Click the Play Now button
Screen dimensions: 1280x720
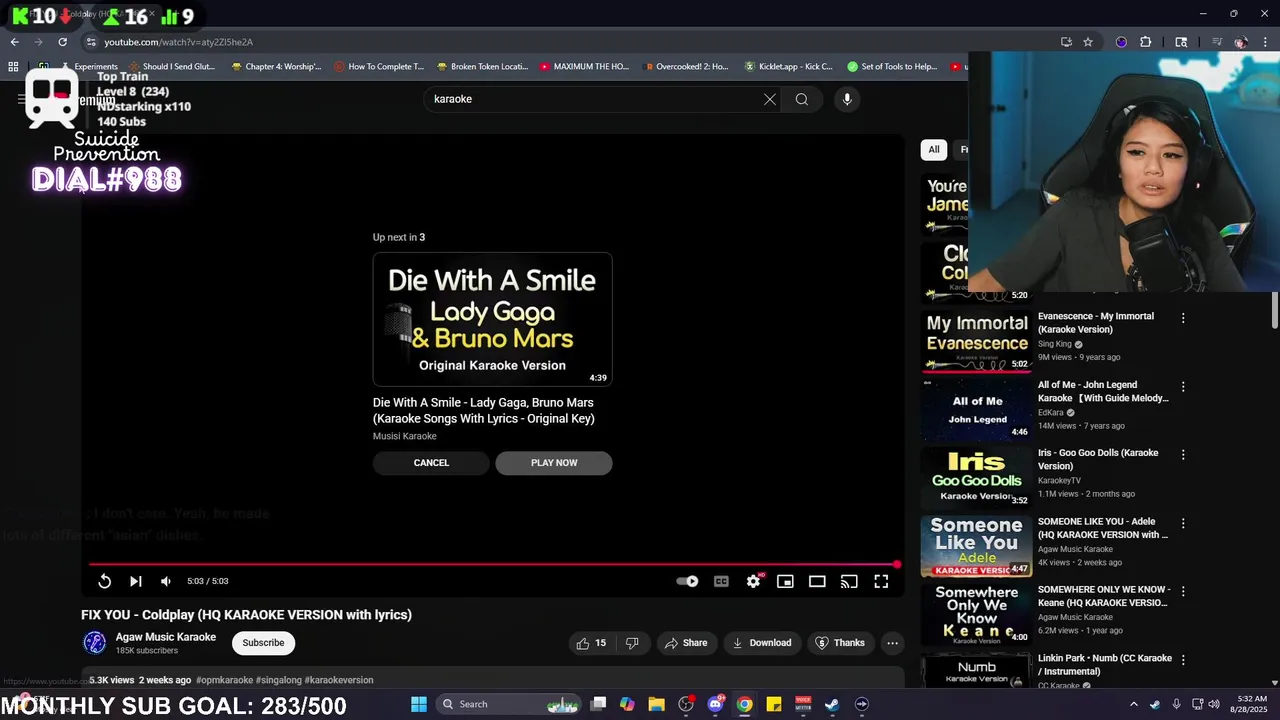pyautogui.click(x=554, y=463)
